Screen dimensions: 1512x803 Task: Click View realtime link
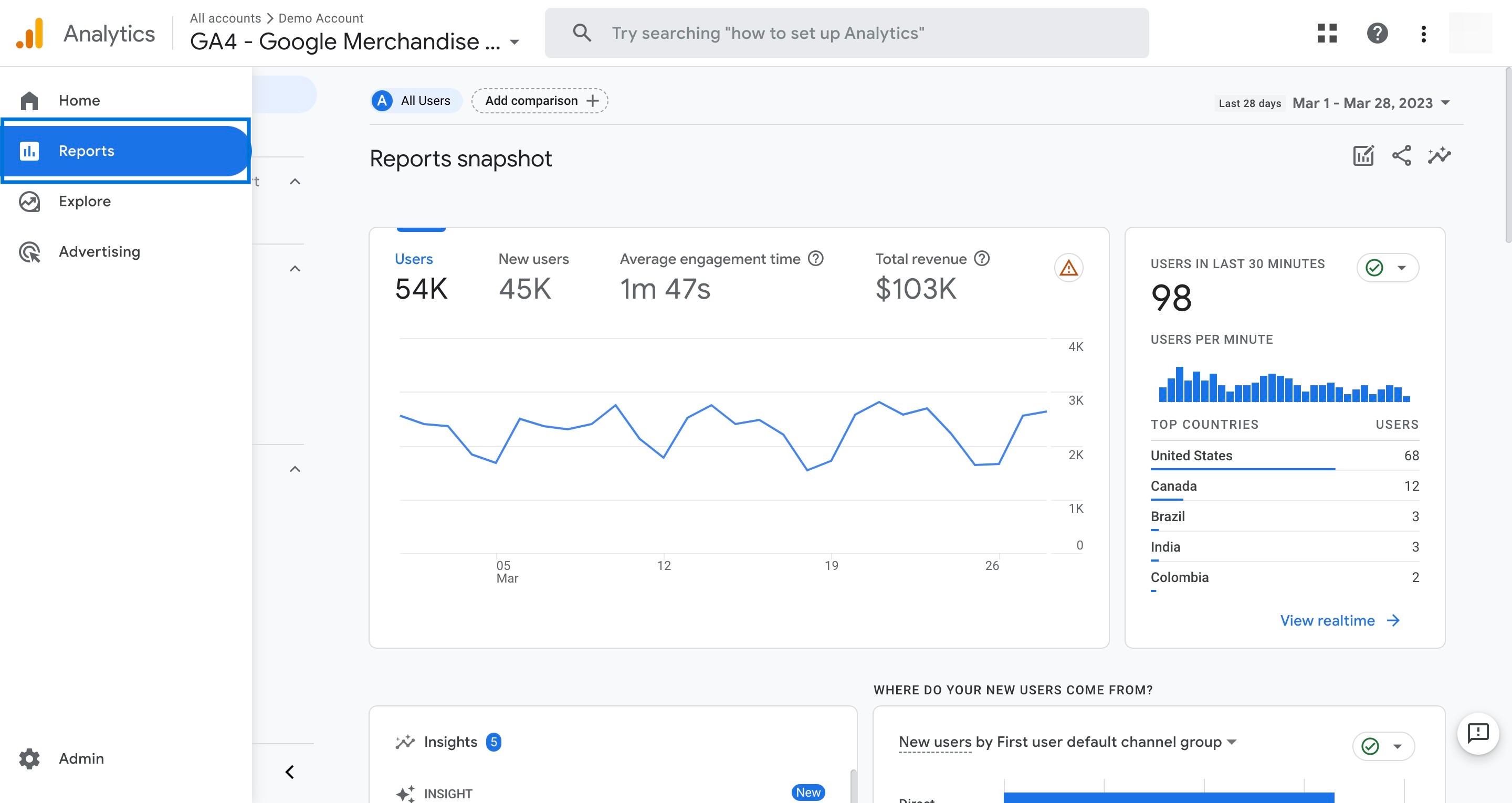[x=1340, y=621]
